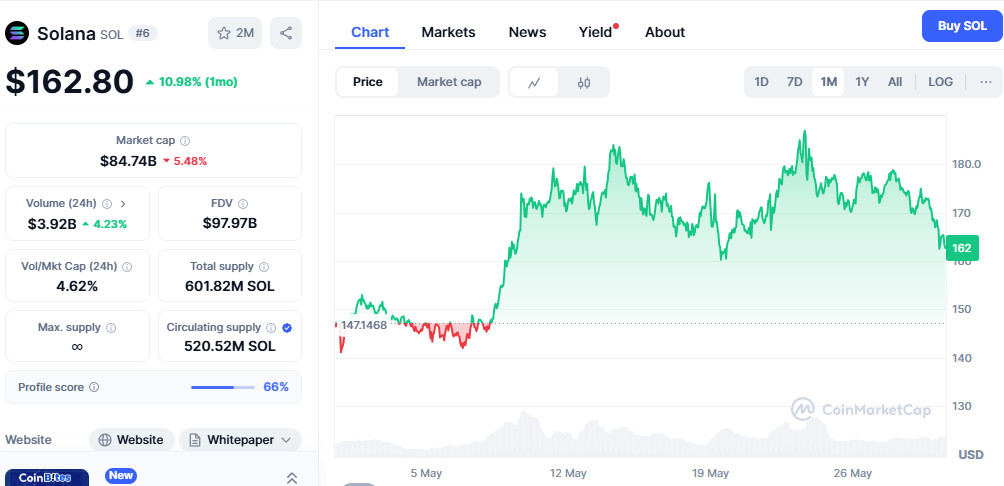Viewport: 1004px width, 486px height.
Task: Click the 520.52M SOL circulating value
Action: [230, 346]
